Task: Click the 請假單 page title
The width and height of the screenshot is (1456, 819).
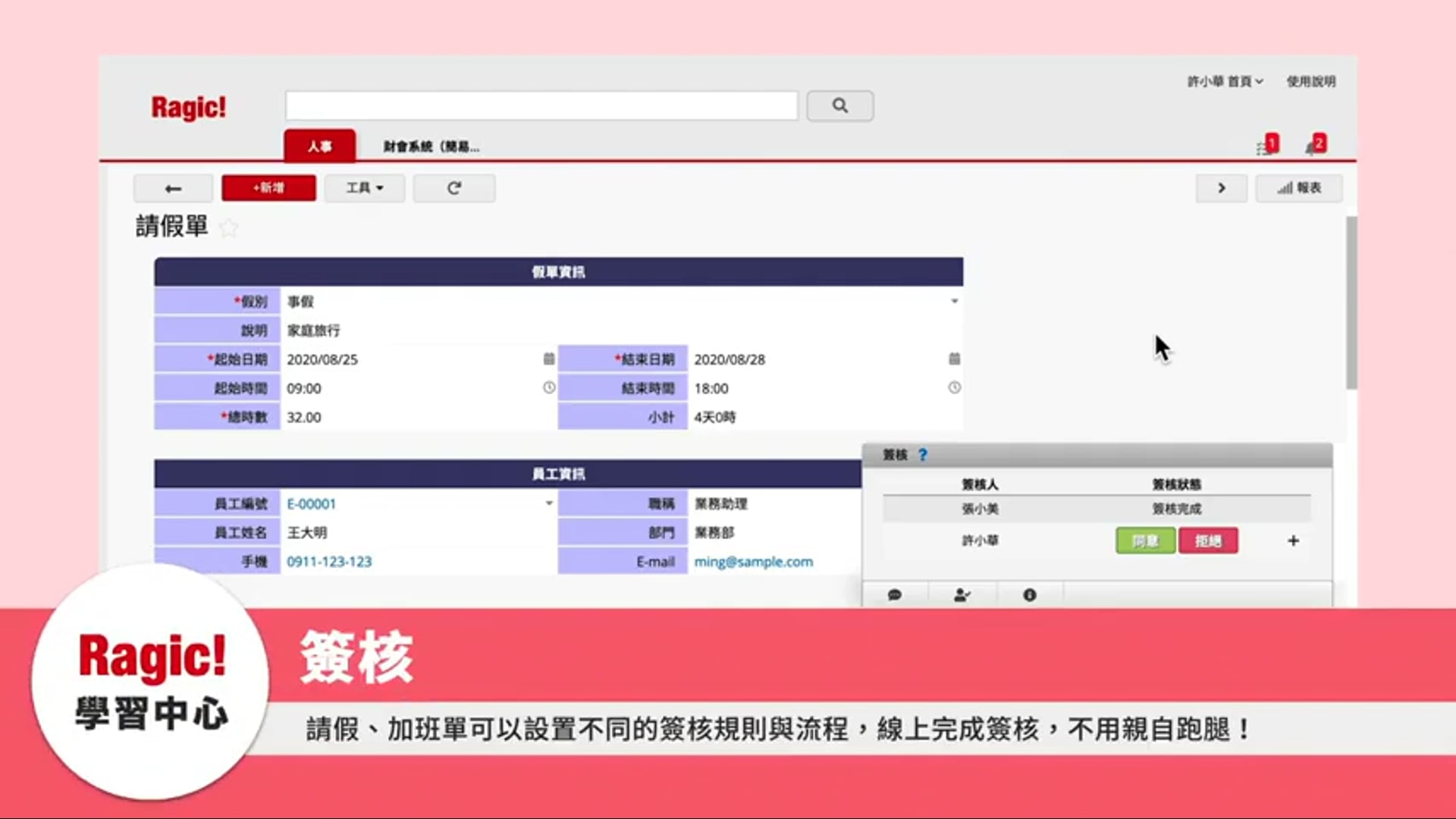Action: coord(172,226)
